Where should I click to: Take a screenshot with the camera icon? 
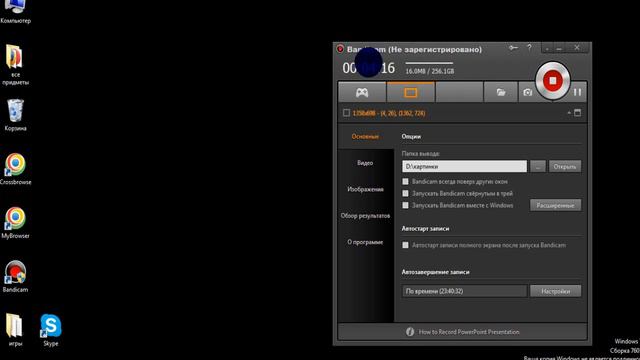(527, 93)
